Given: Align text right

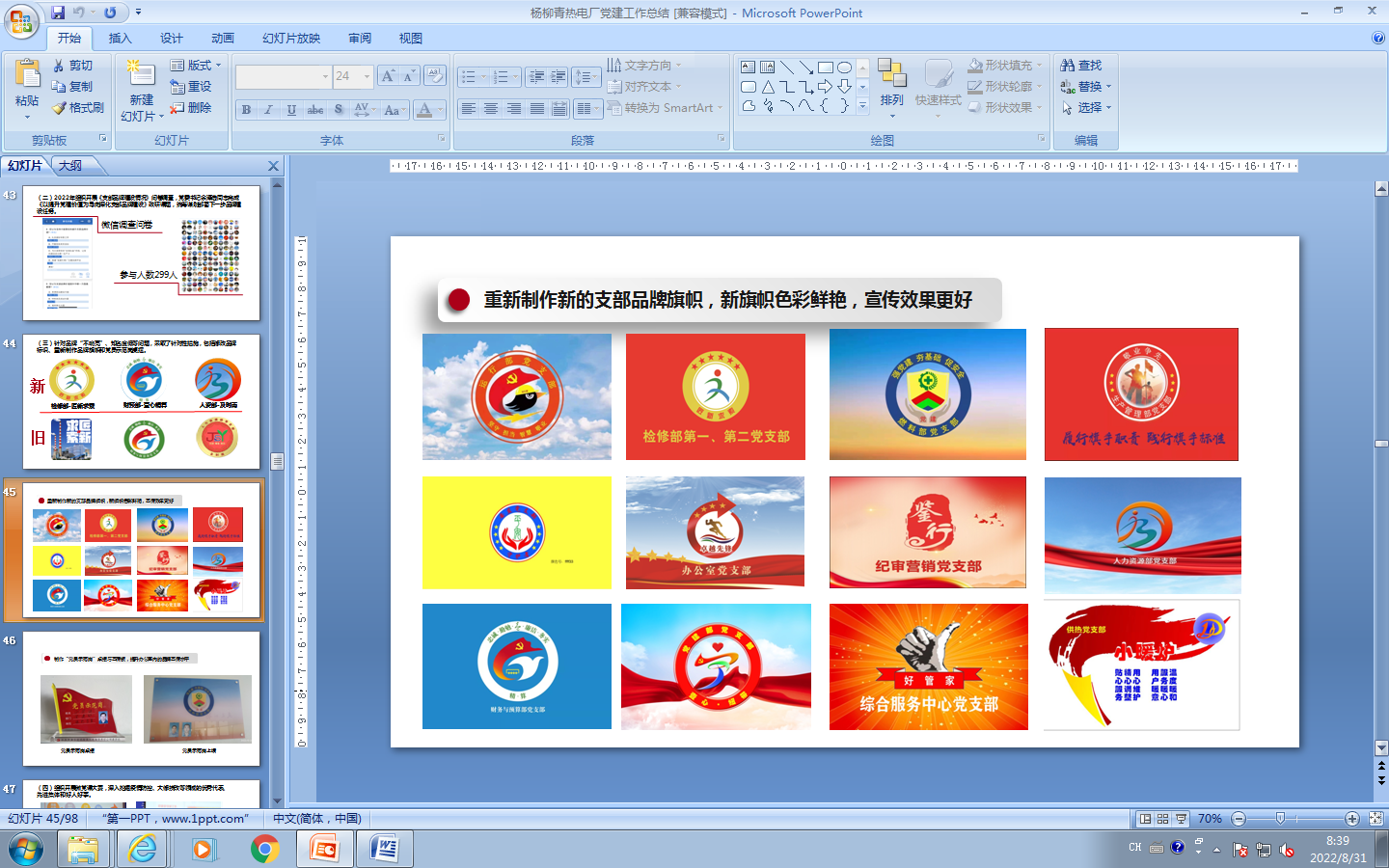Looking at the screenshot, I should 514,109.
